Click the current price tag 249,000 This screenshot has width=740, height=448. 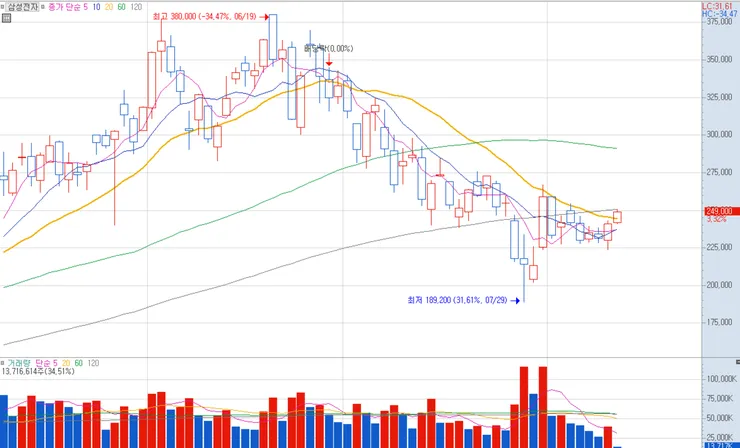click(722, 211)
